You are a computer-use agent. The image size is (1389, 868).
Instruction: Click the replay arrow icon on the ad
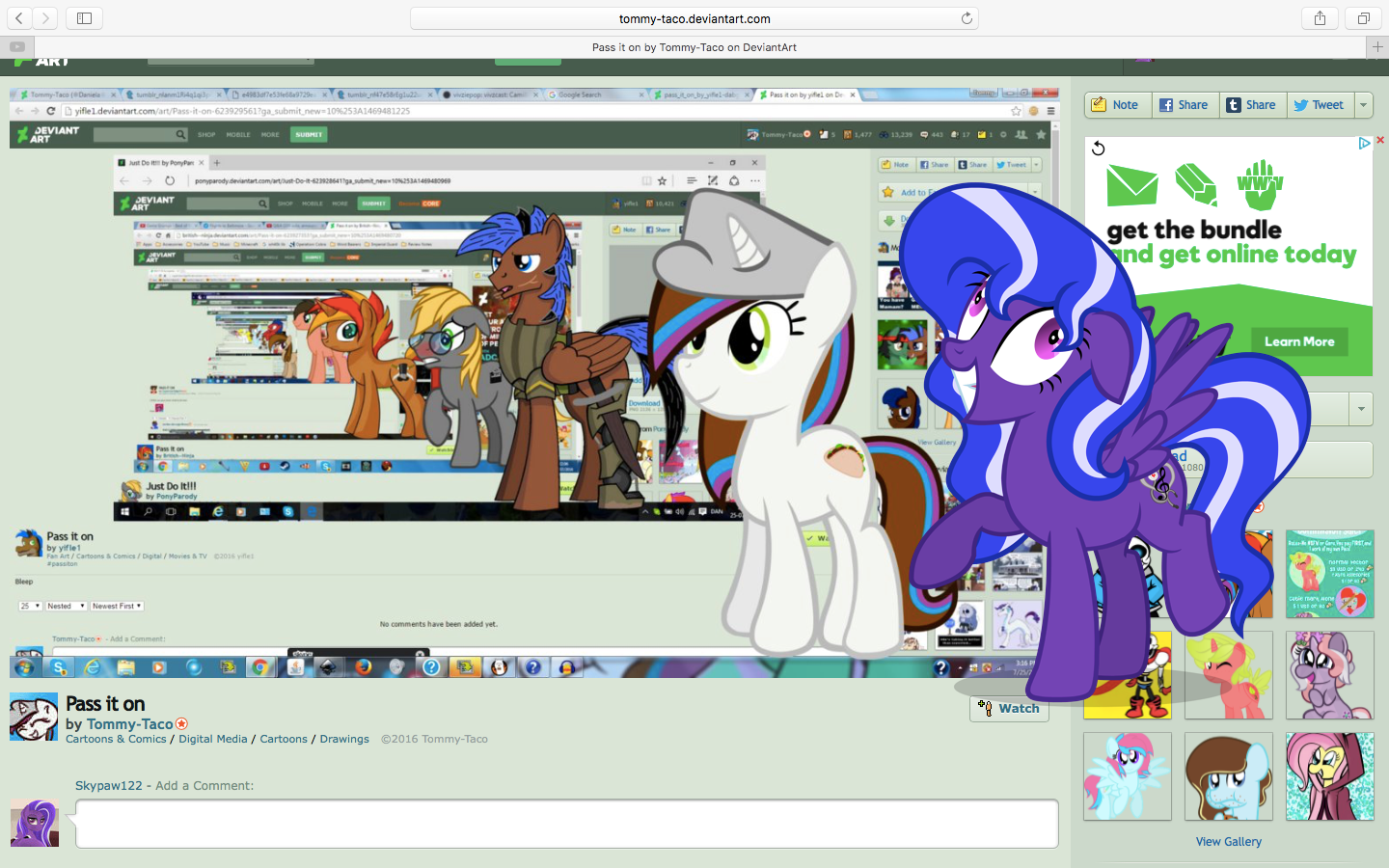click(x=1098, y=148)
